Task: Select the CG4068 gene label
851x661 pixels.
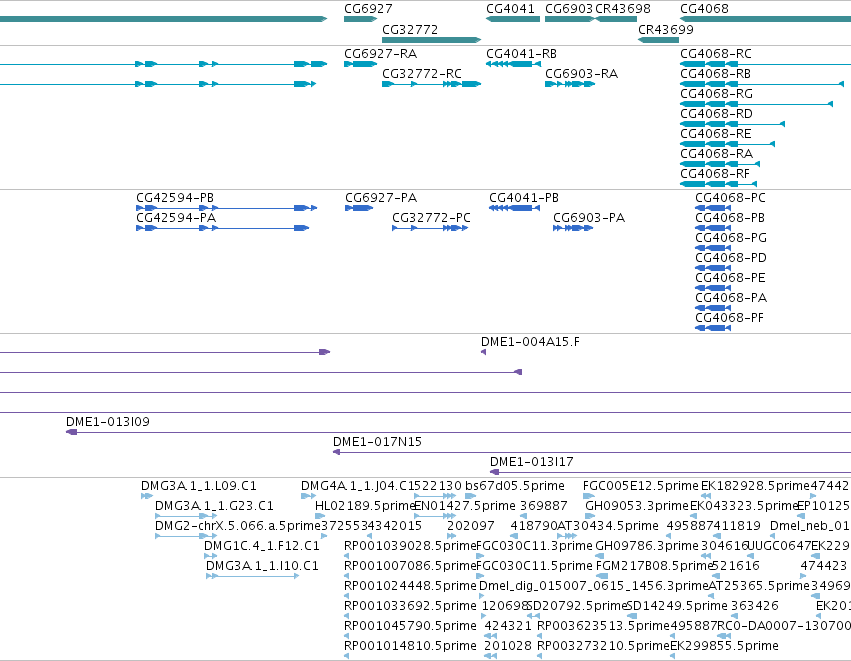Action: click(x=704, y=9)
